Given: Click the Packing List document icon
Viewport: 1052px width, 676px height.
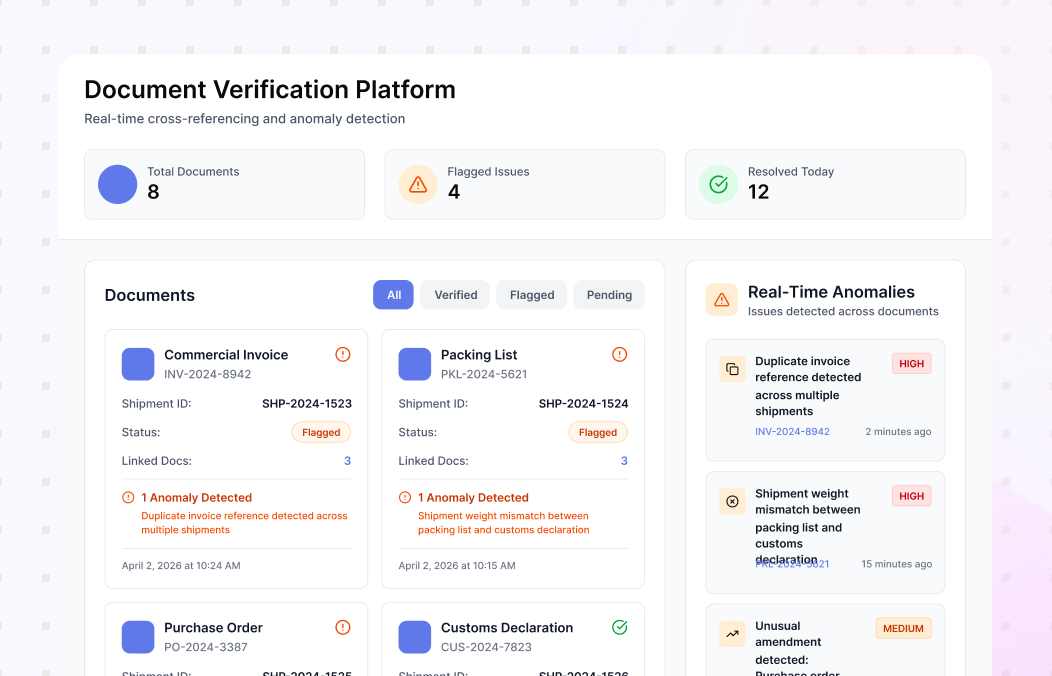Looking at the screenshot, I should coord(415,364).
